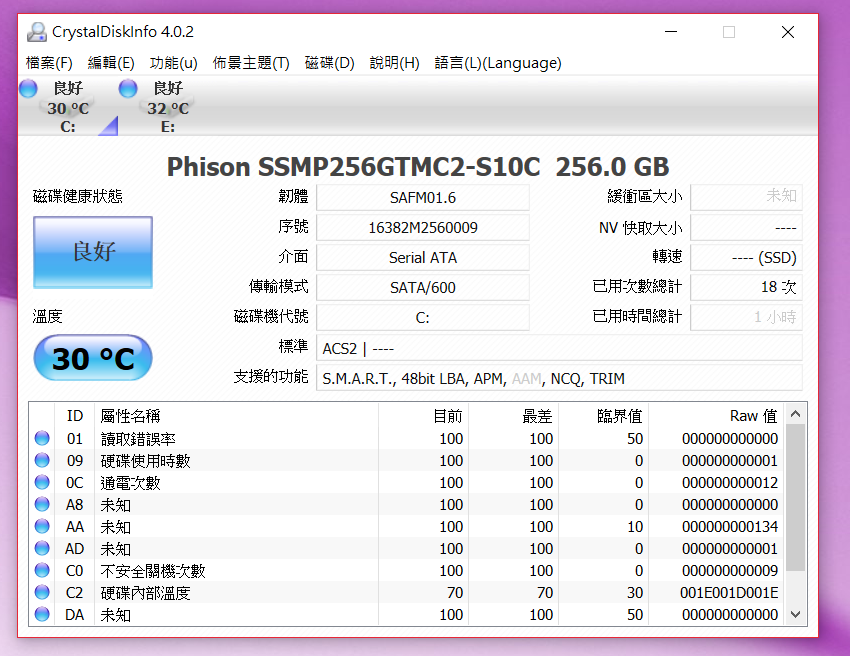Click the transfer mode field SATA/600
The width and height of the screenshot is (850, 656).
point(423,287)
